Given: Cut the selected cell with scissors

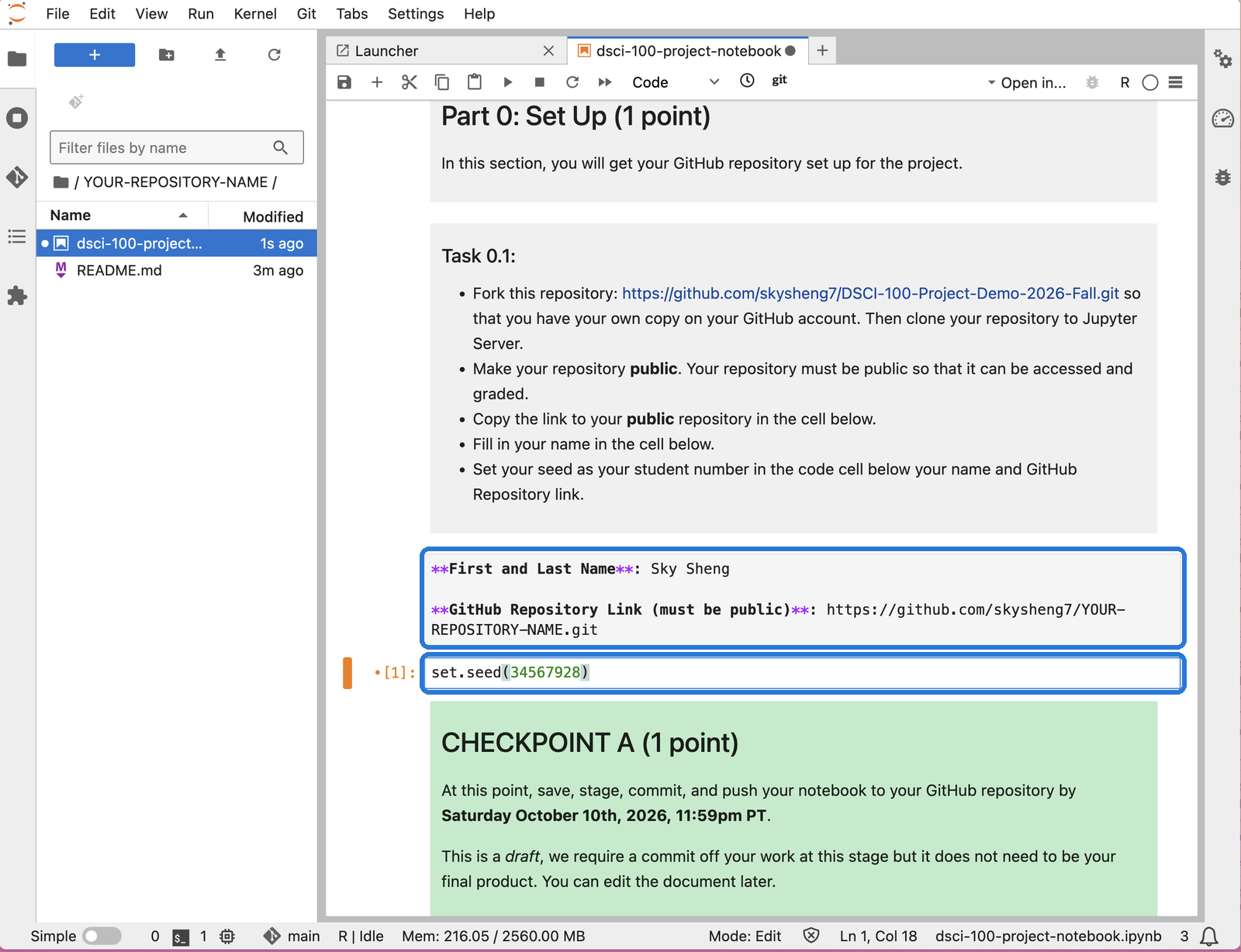Looking at the screenshot, I should [410, 82].
